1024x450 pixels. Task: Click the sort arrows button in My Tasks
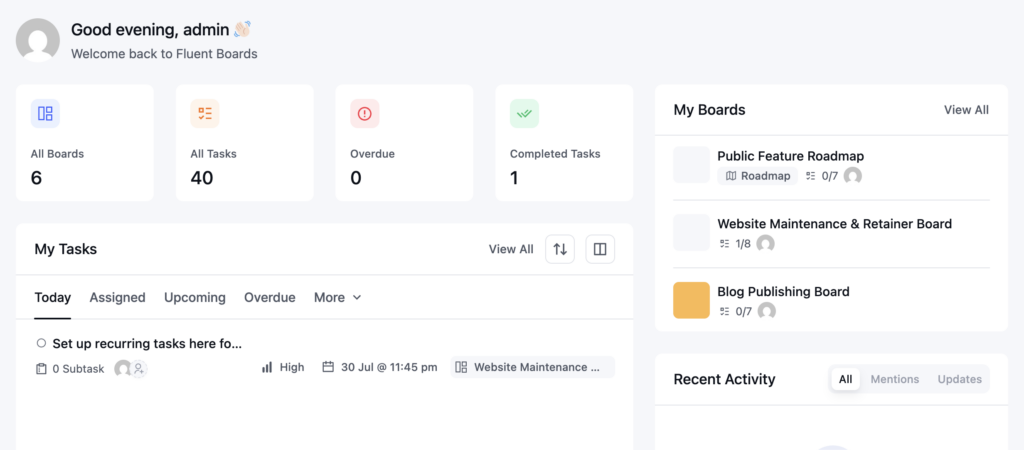point(560,249)
